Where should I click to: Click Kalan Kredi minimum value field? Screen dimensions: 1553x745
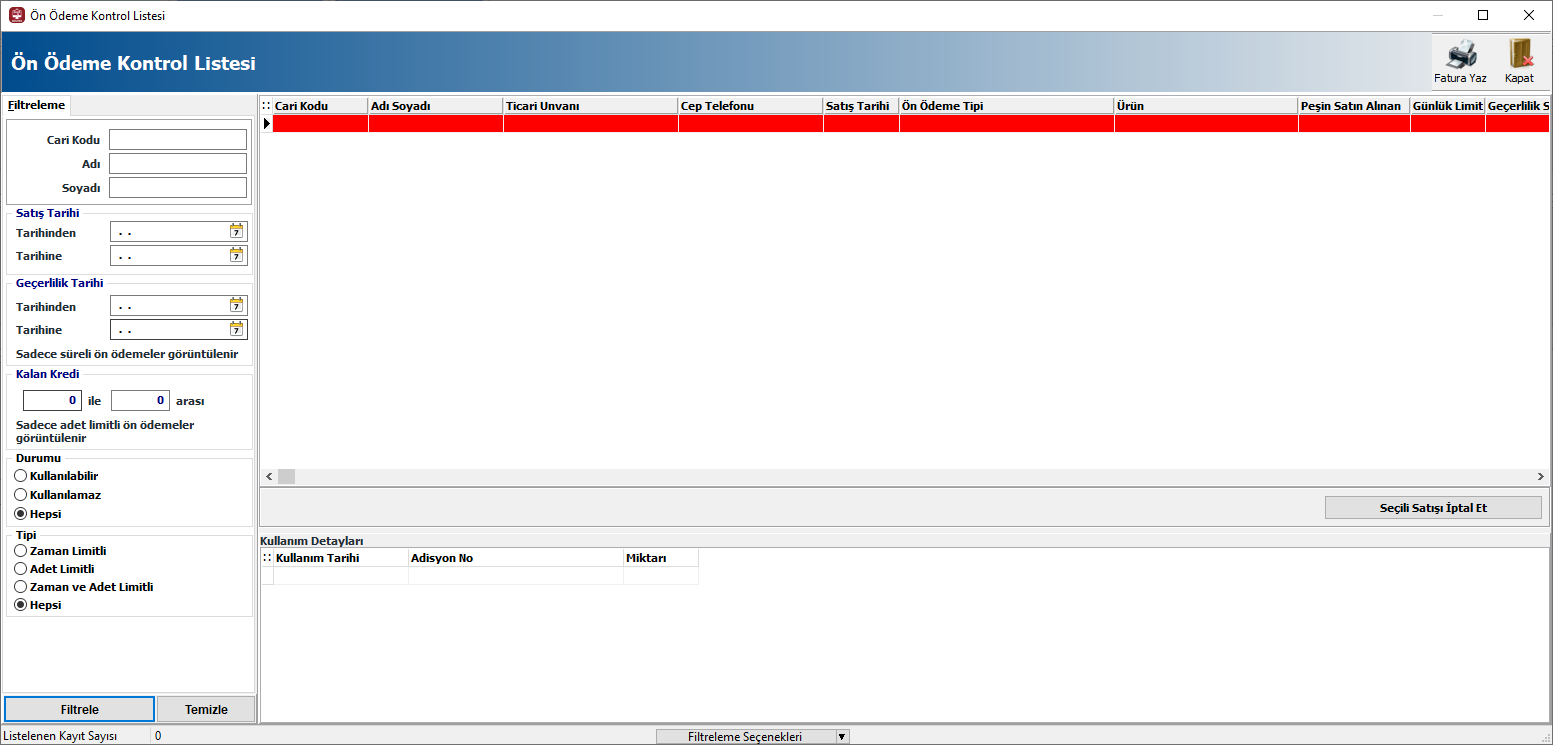pos(52,400)
